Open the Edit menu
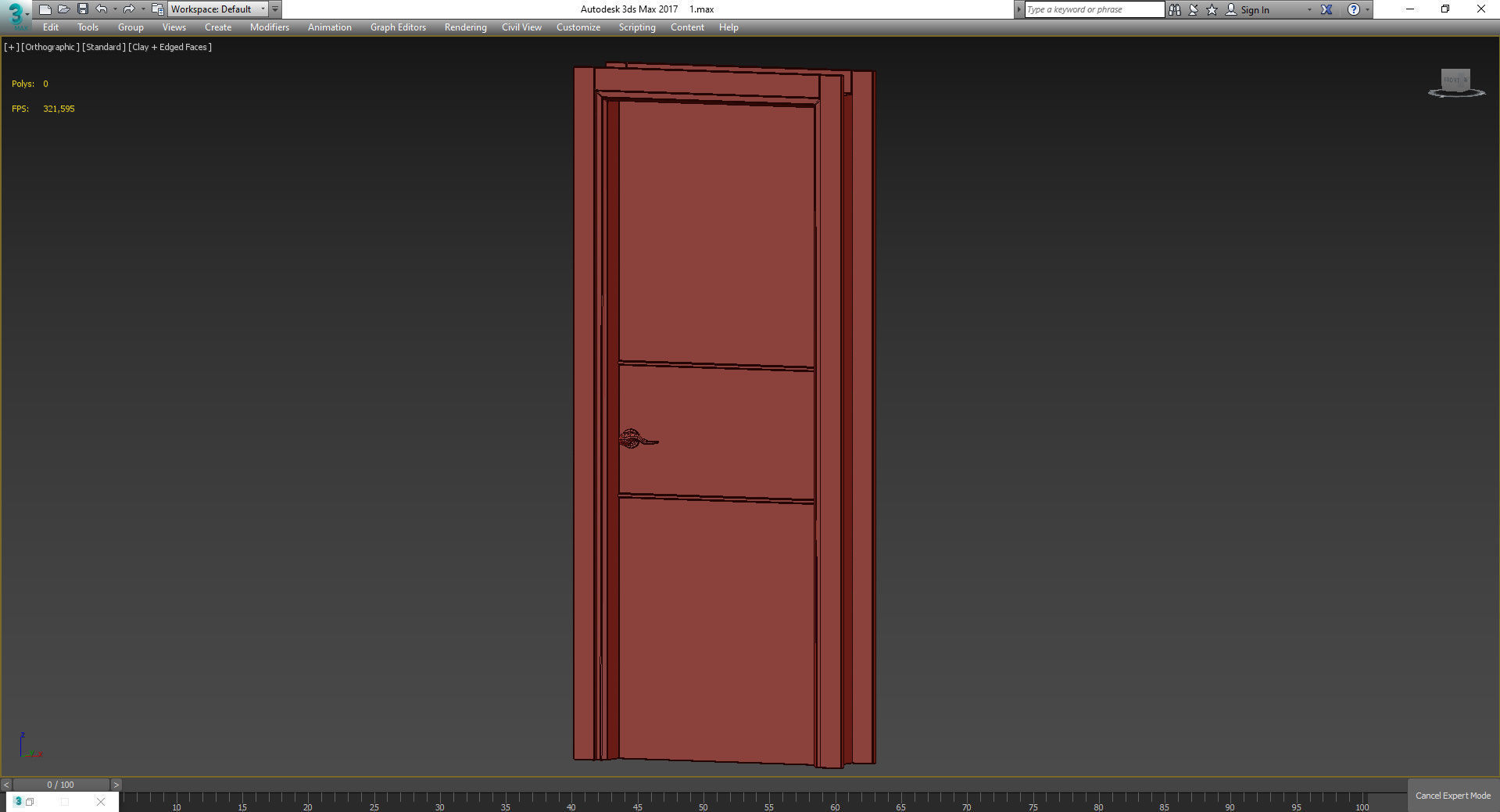 click(x=51, y=27)
